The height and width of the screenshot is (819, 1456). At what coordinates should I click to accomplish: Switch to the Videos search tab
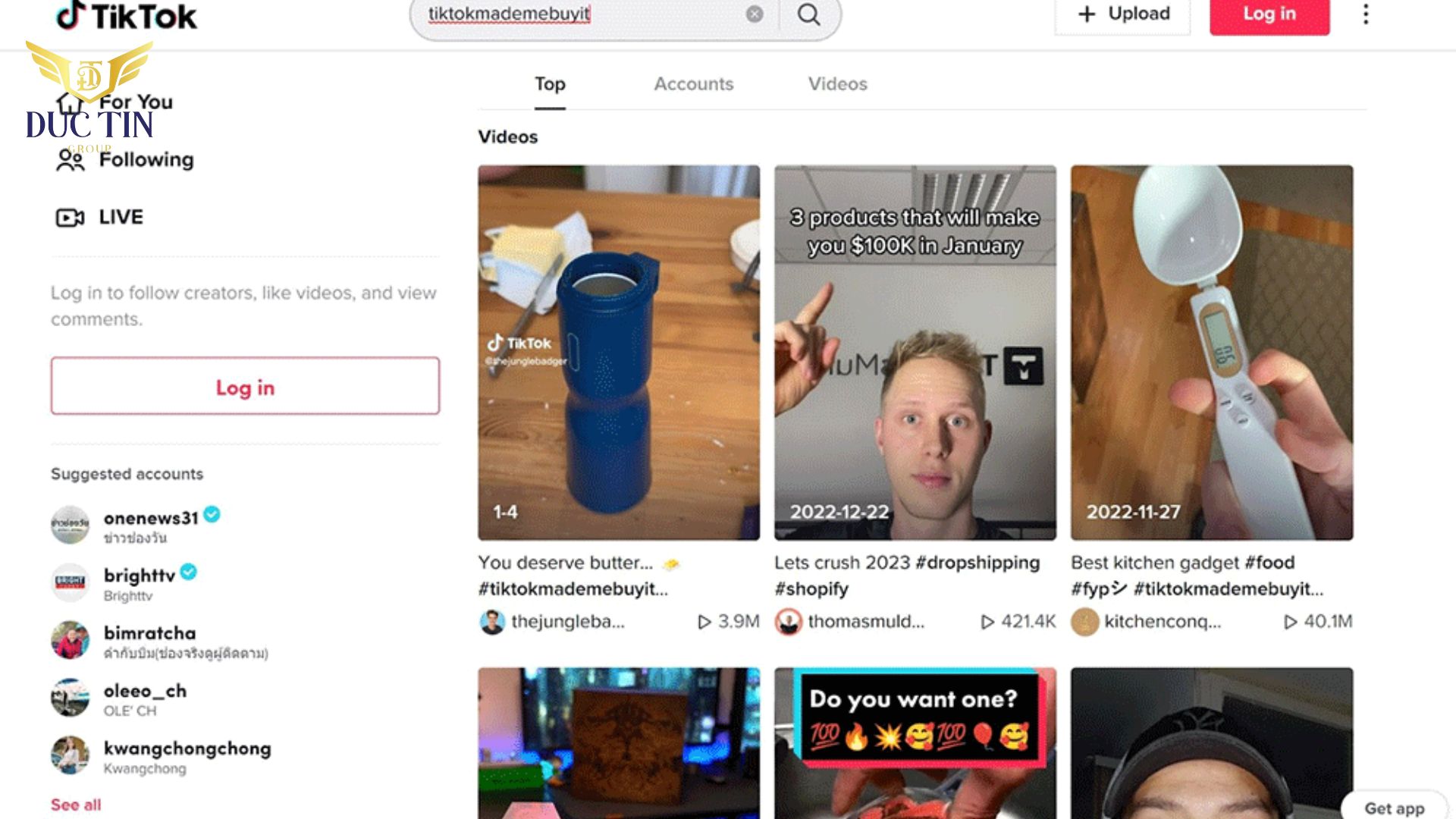(x=838, y=83)
